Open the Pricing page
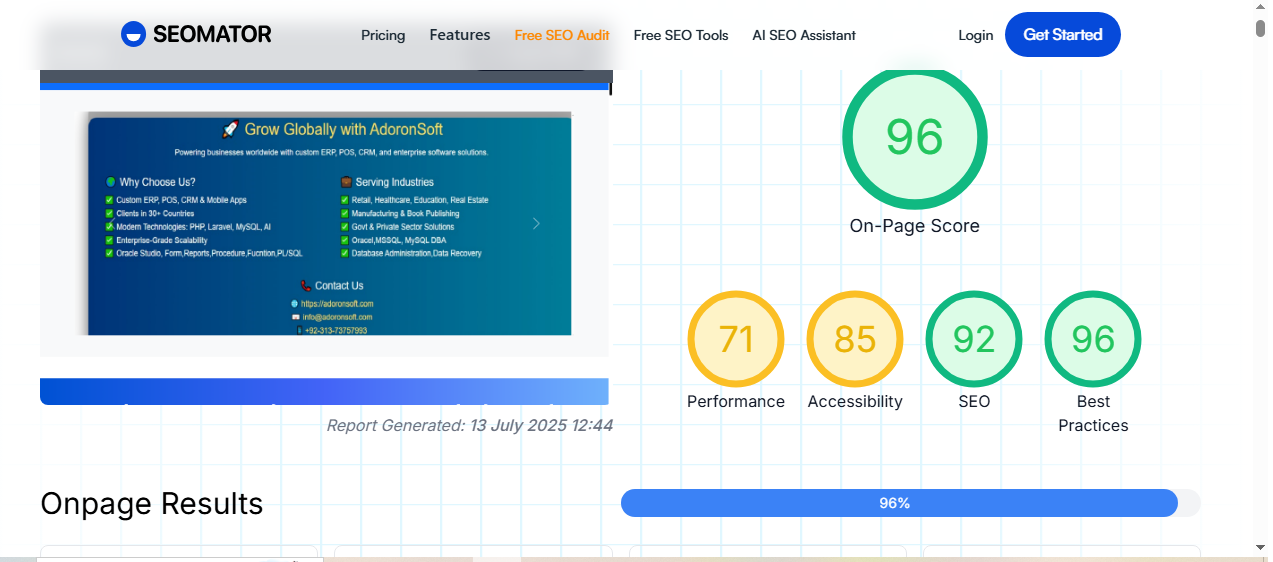This screenshot has width=1273, height=562. tap(383, 35)
